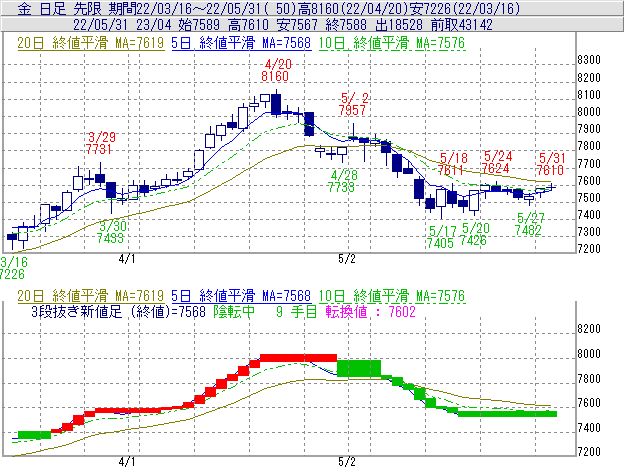Click the long red bar at the 8000 level in lower chart

tap(298, 358)
